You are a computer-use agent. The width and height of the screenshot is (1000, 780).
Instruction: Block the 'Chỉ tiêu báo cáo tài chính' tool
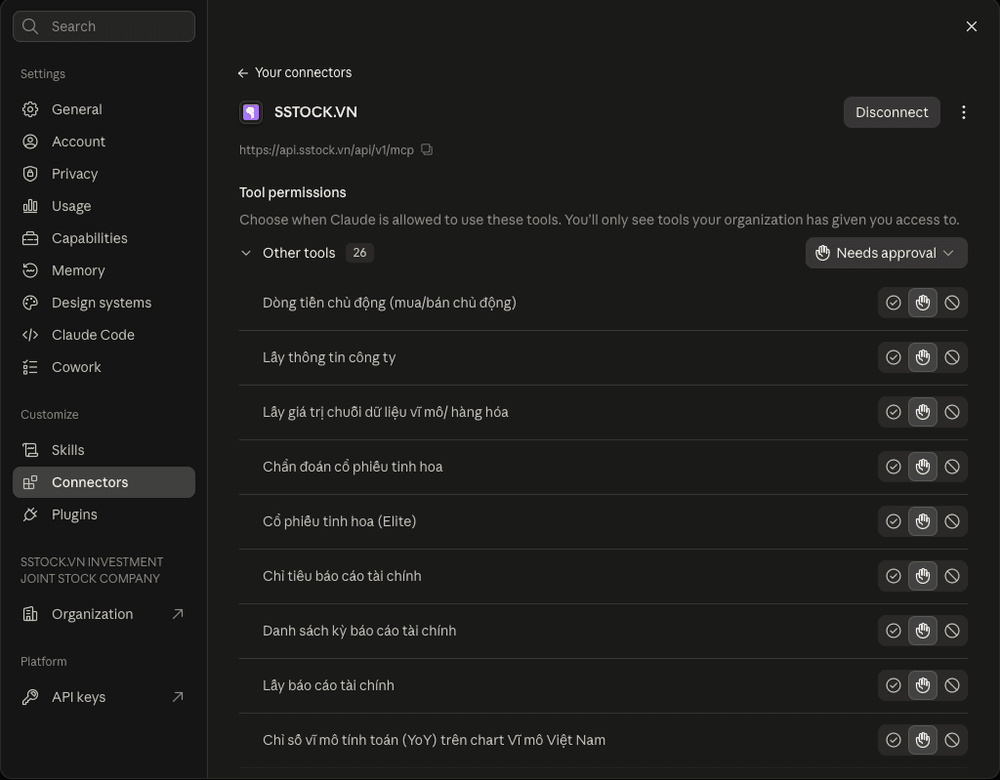[x=952, y=577]
